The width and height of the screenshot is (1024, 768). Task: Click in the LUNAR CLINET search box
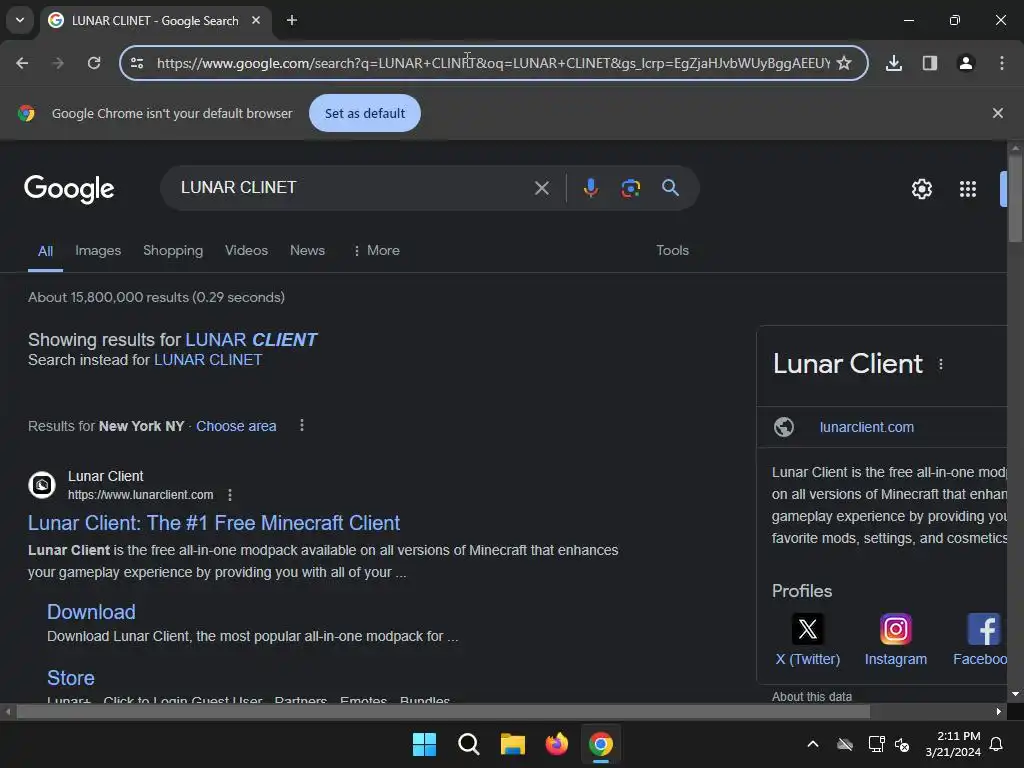353,187
